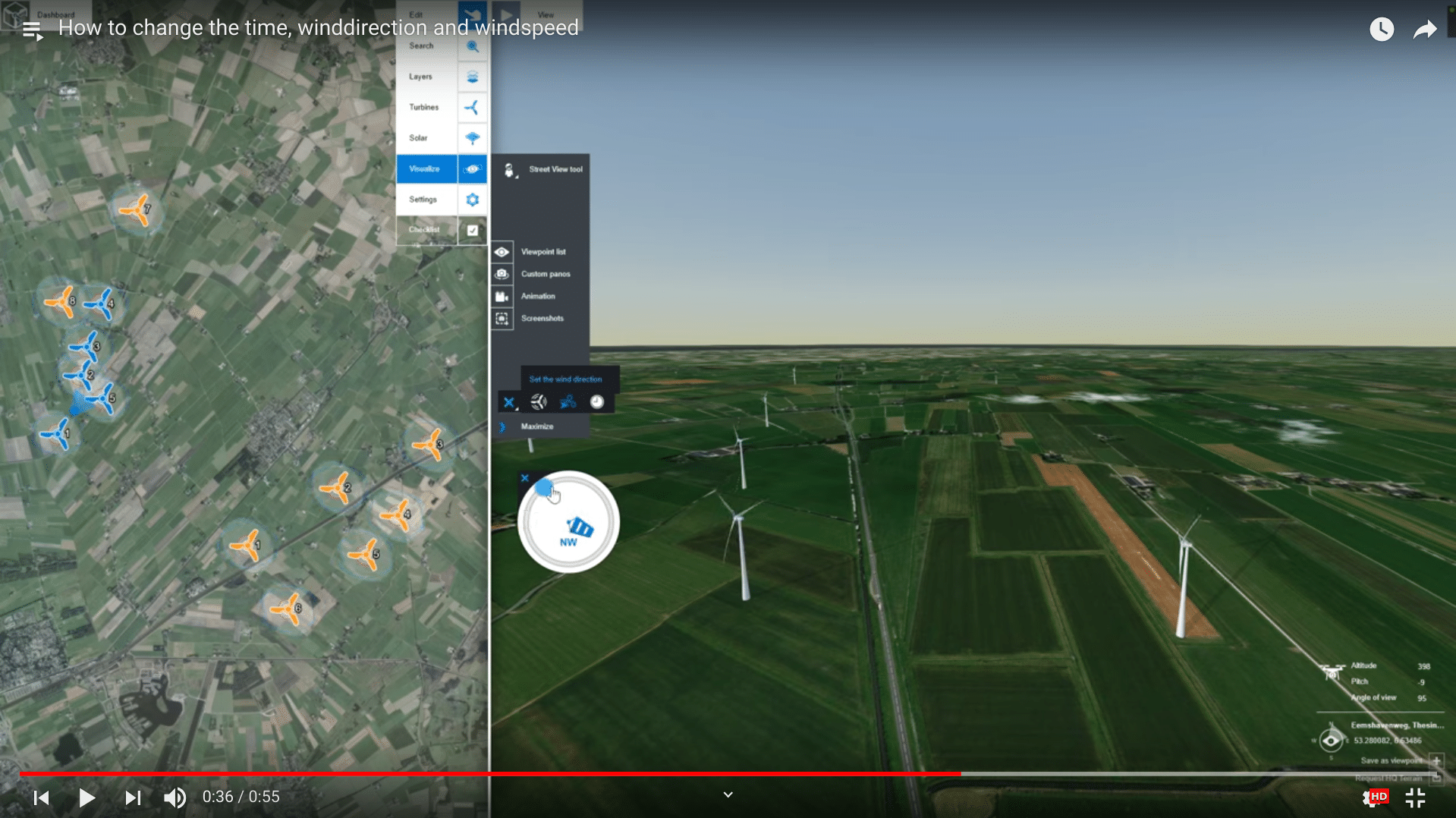
Task: Select orange turbine 5 on the map
Action: 364,555
